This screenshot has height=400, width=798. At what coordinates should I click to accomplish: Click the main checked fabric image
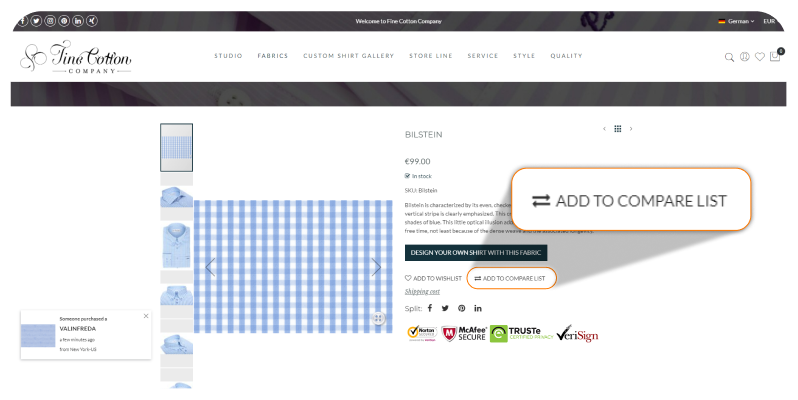pyautogui.click(x=293, y=267)
